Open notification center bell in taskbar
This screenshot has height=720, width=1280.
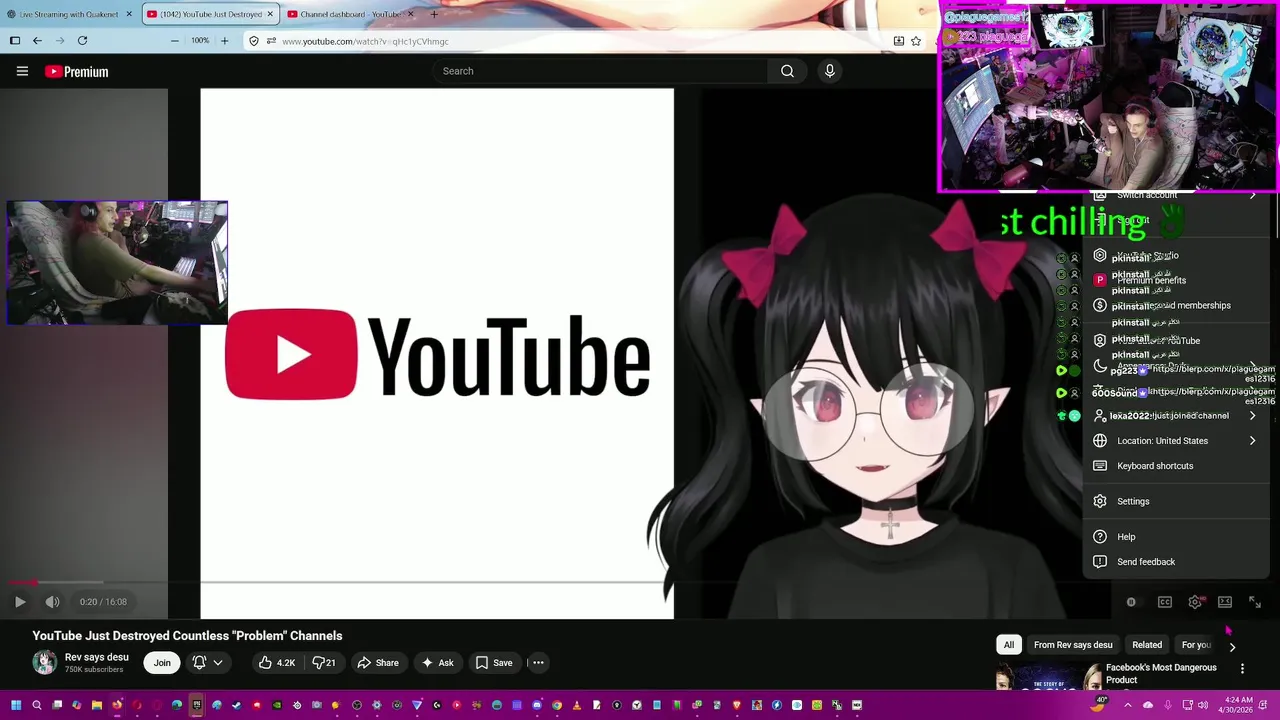pos(1265,705)
